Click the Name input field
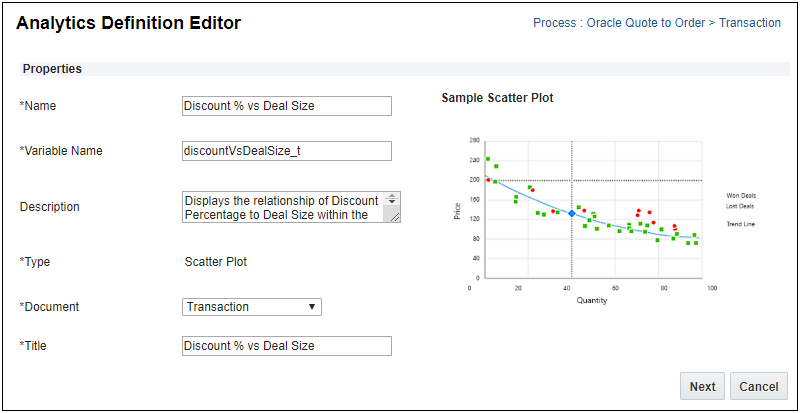800x413 pixels. [x=287, y=106]
